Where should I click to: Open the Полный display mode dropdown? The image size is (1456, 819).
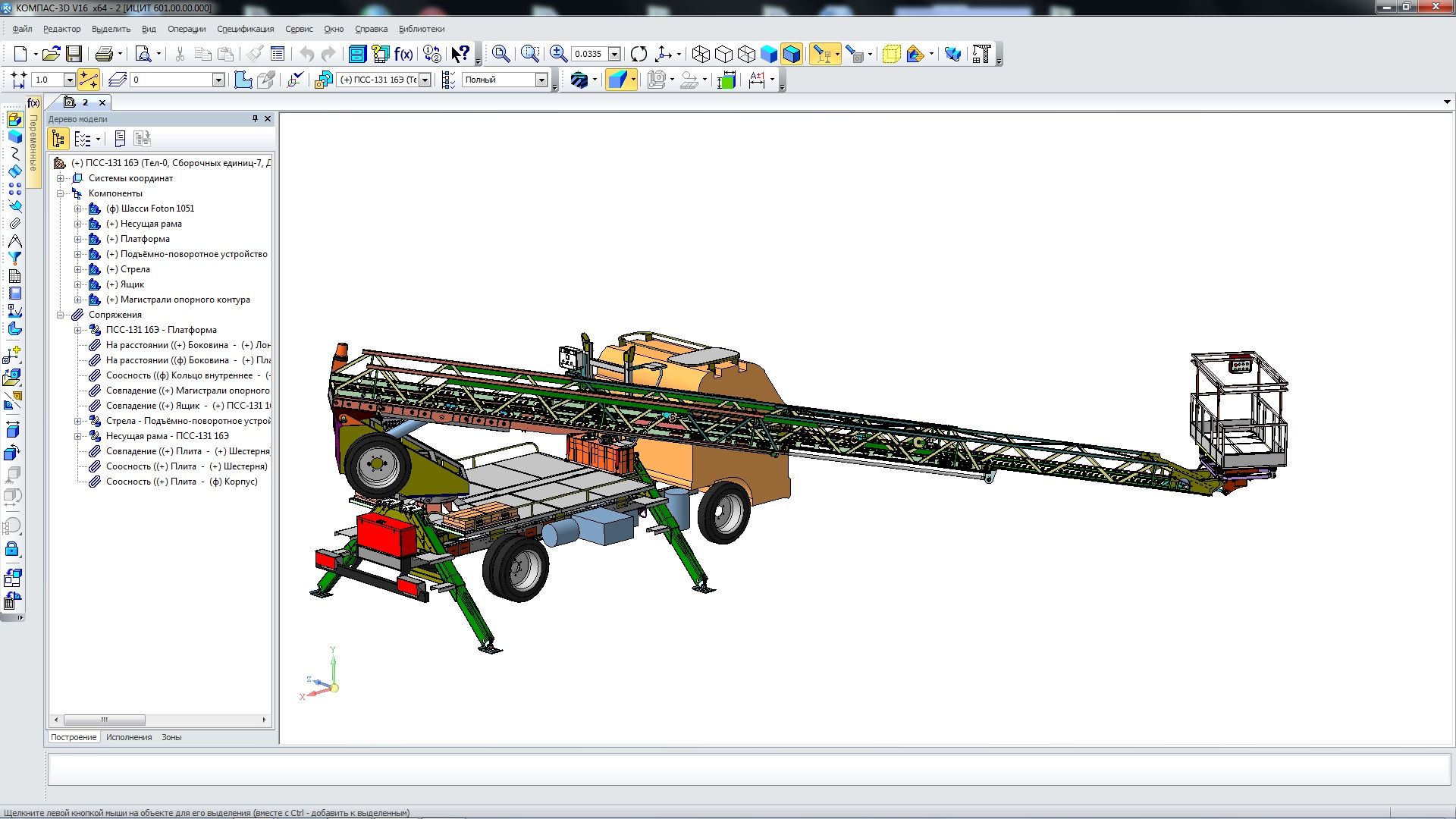coord(541,80)
